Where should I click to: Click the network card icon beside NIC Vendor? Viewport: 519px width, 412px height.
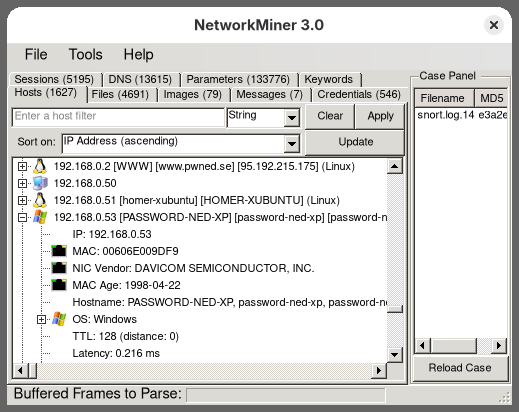click(x=59, y=268)
